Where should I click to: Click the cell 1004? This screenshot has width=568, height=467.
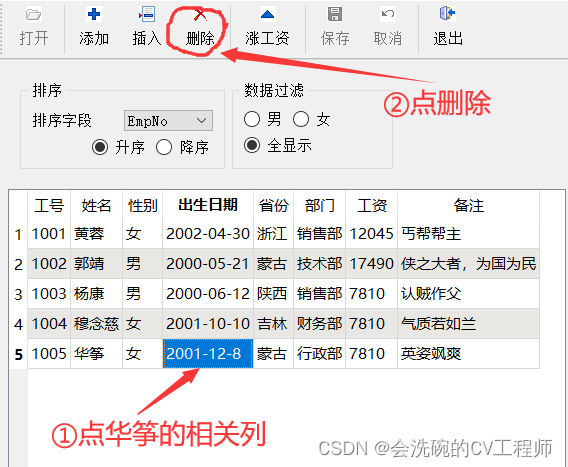click(x=49, y=324)
